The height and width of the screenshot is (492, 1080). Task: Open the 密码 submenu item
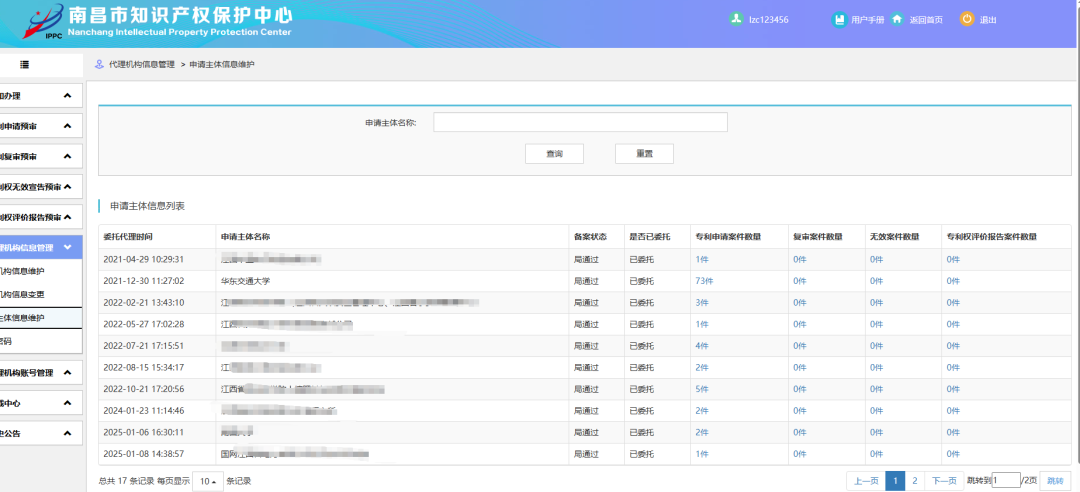pos(40,341)
